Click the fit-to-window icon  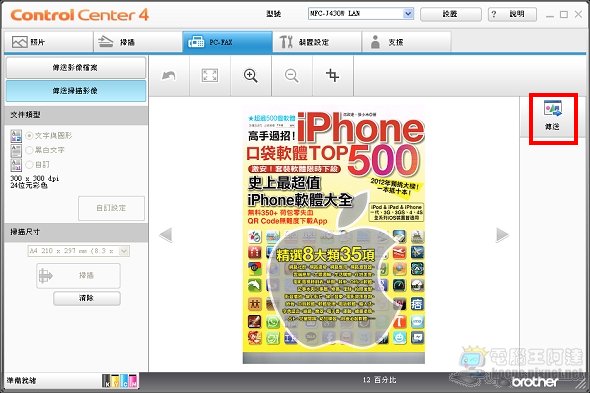[210, 76]
